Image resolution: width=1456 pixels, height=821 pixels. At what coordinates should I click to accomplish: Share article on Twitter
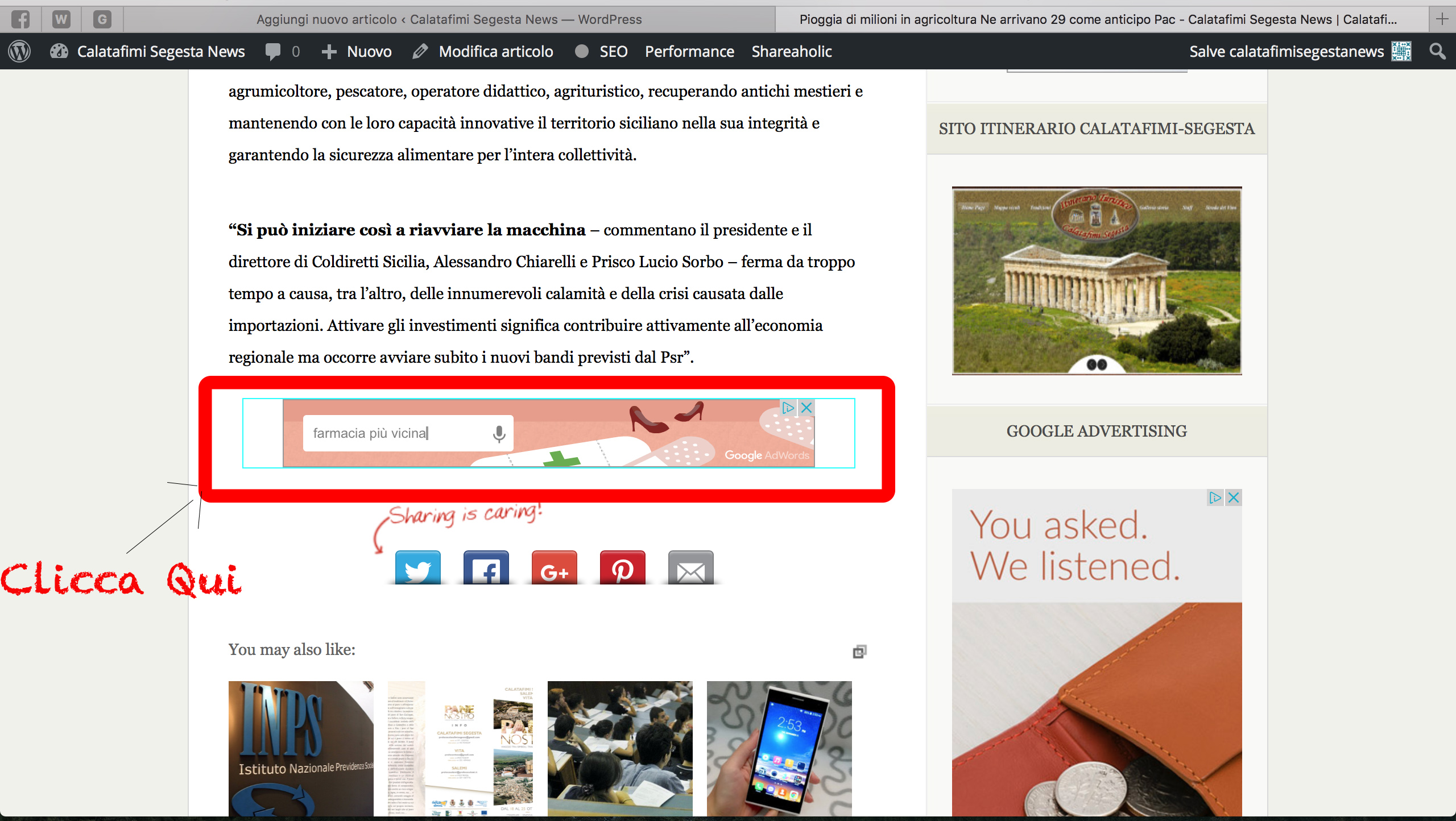(418, 568)
